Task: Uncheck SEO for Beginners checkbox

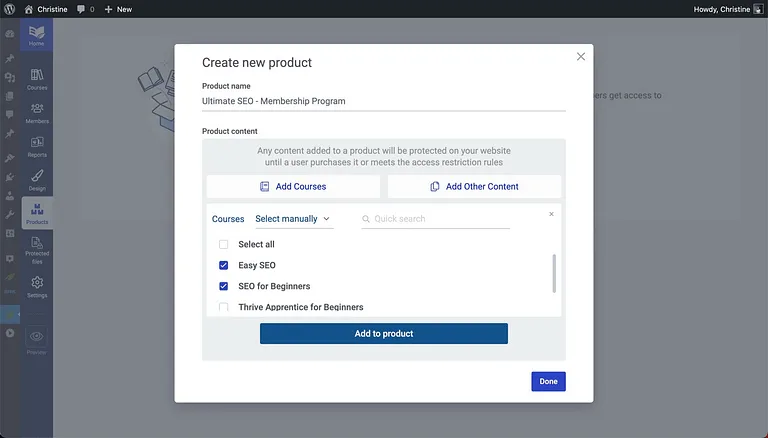Action: [223, 286]
